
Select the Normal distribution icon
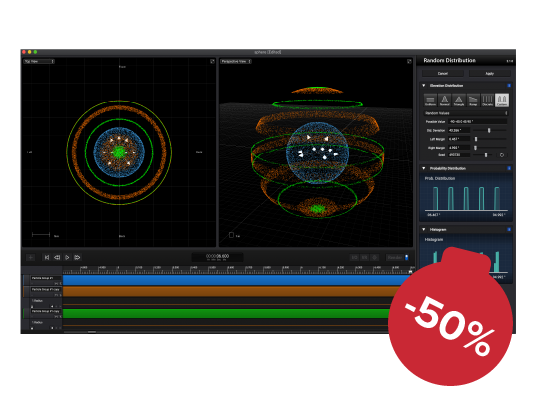coord(445,100)
